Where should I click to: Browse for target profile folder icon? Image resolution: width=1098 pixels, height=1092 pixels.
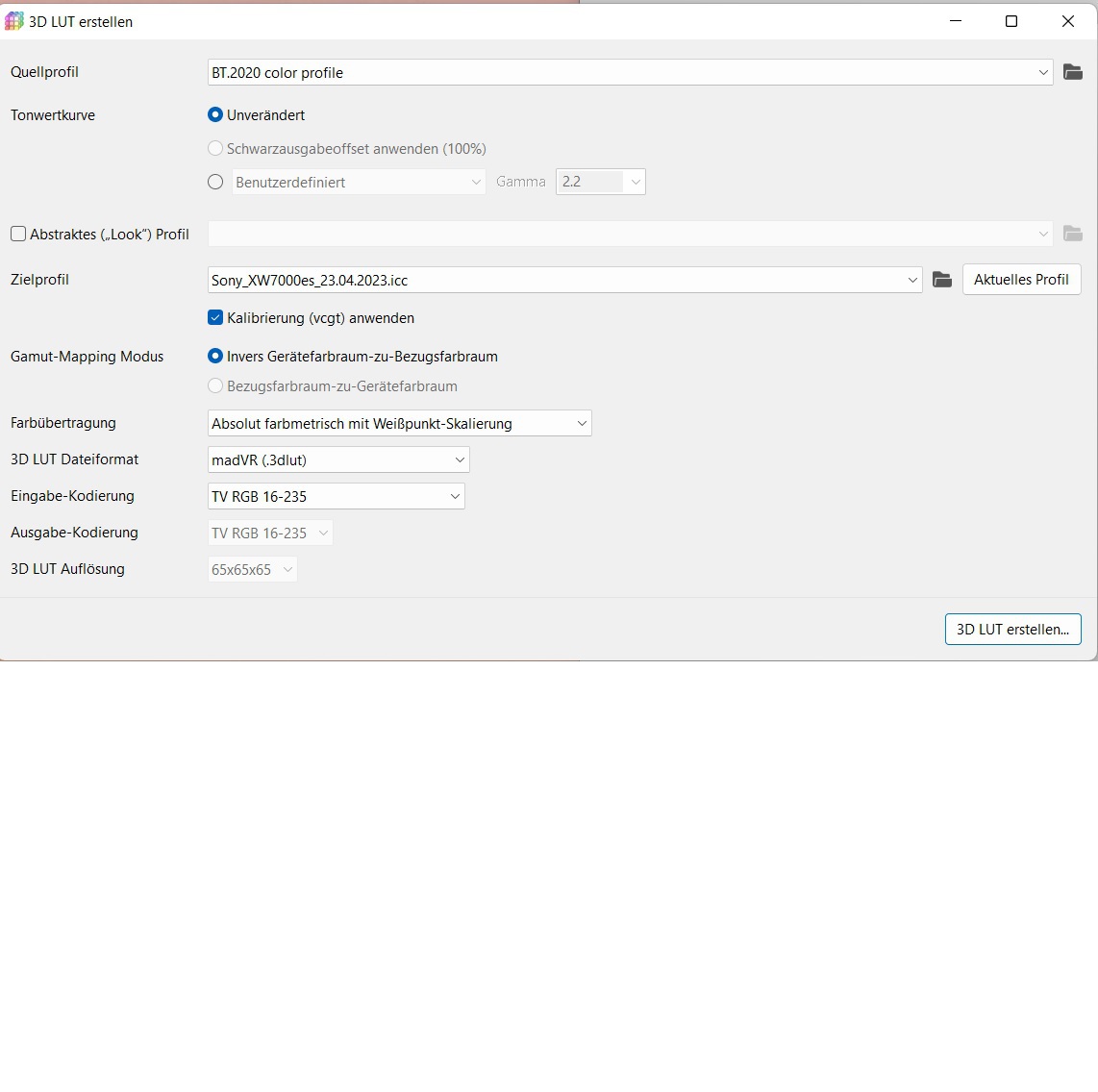coord(942,280)
